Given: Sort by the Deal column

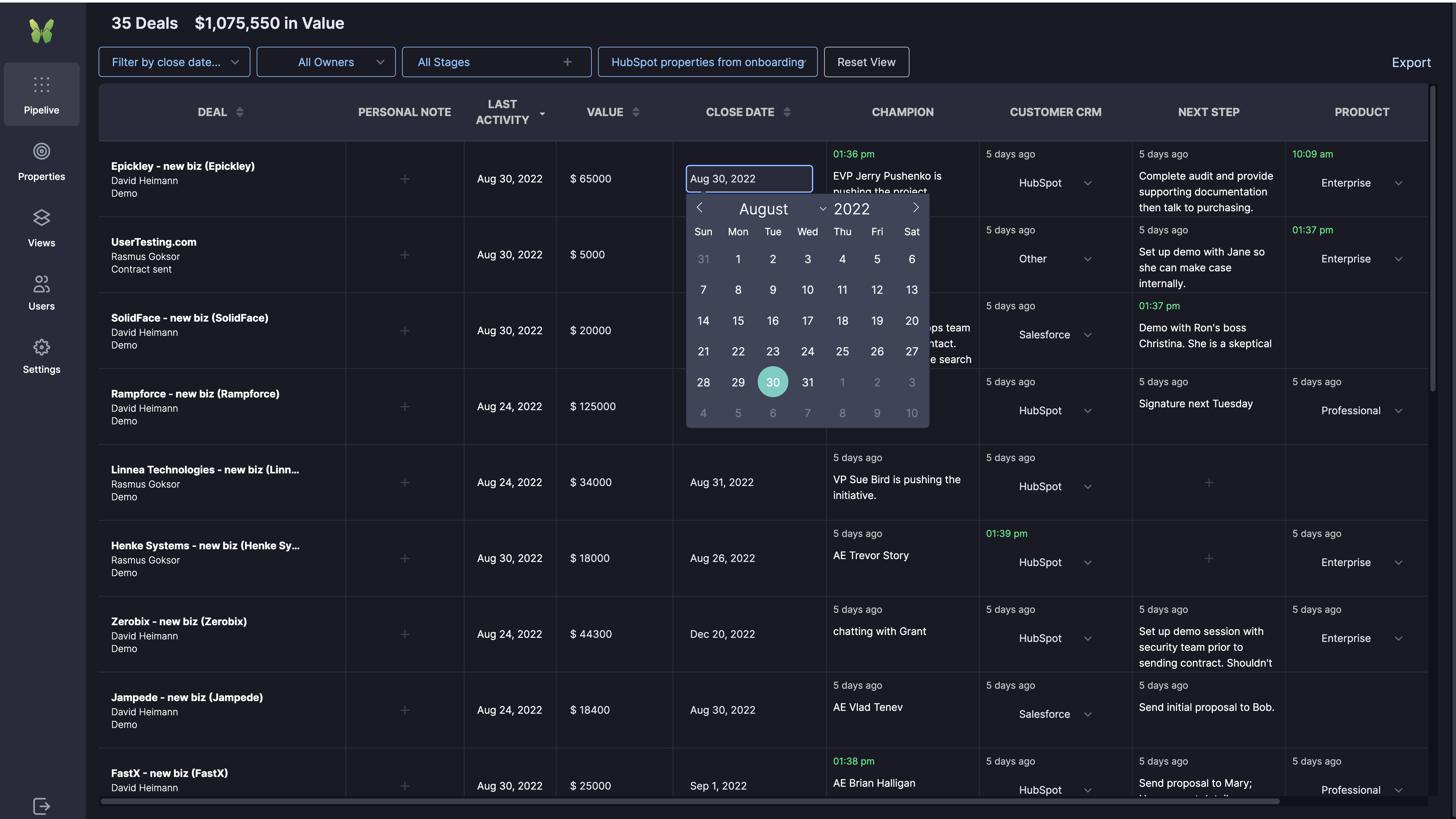Looking at the screenshot, I should [240, 112].
